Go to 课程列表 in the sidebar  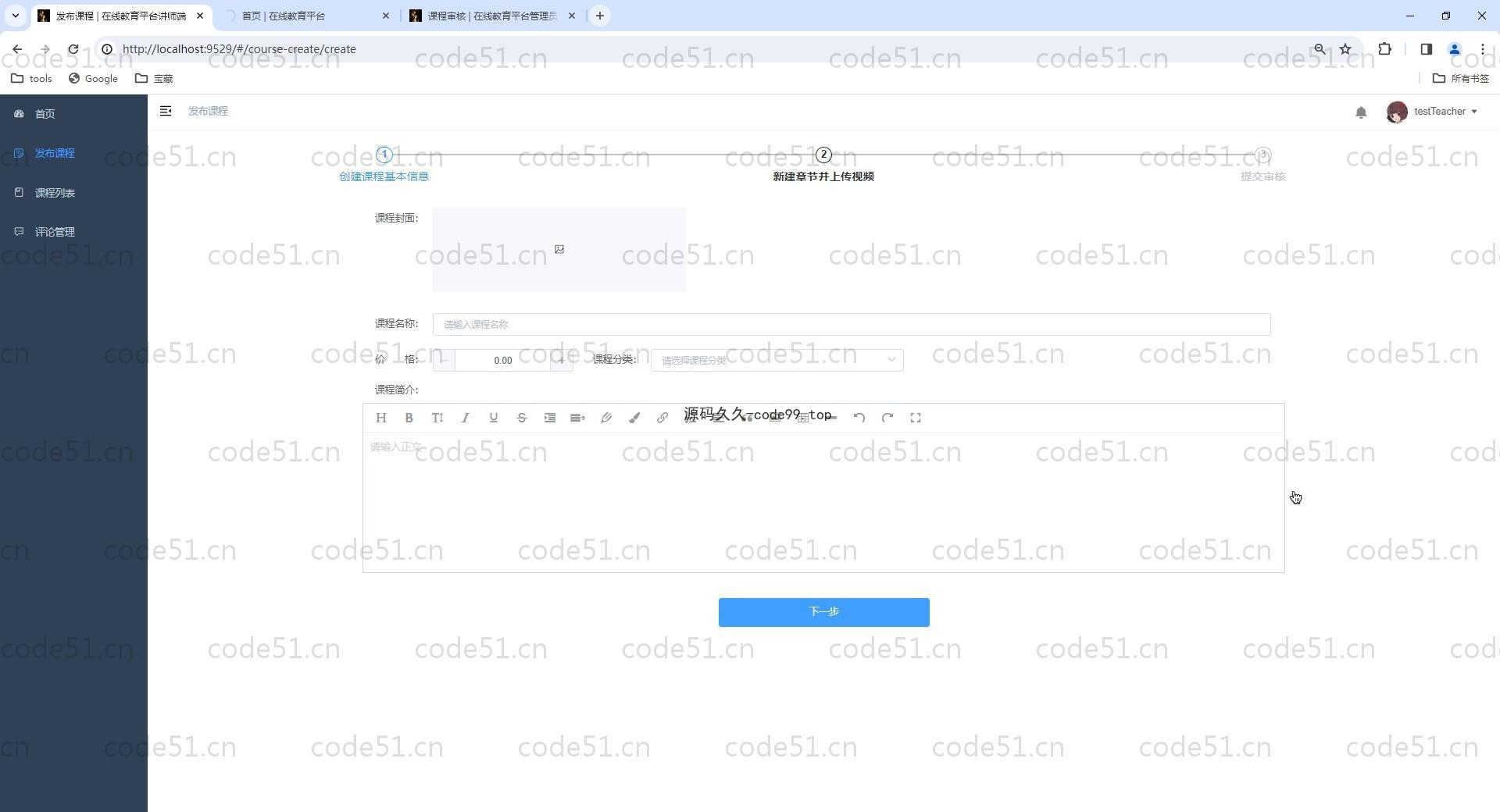pos(55,193)
